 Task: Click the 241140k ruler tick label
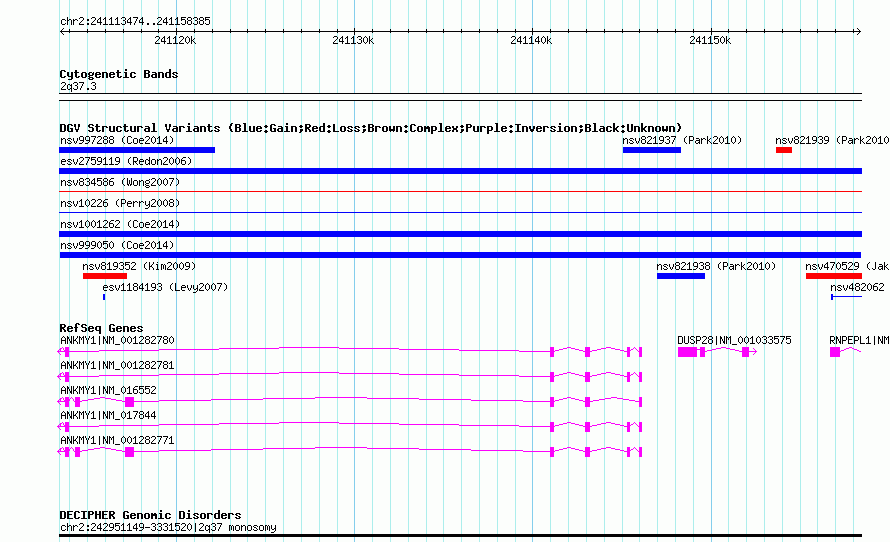tap(531, 40)
